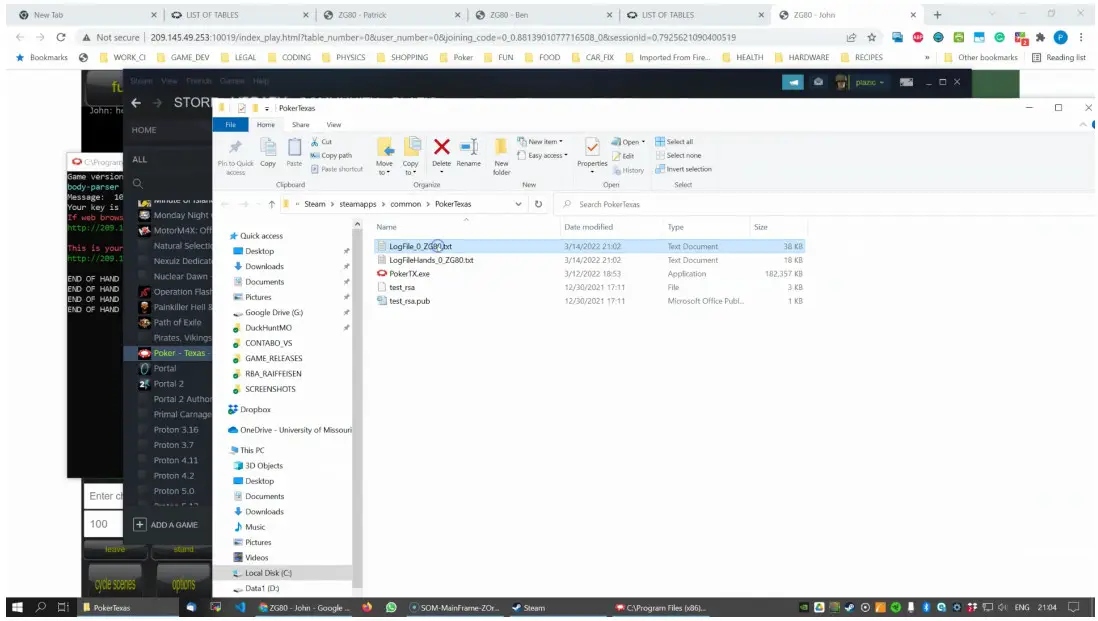Click Pin to Quick access icon

235,153
